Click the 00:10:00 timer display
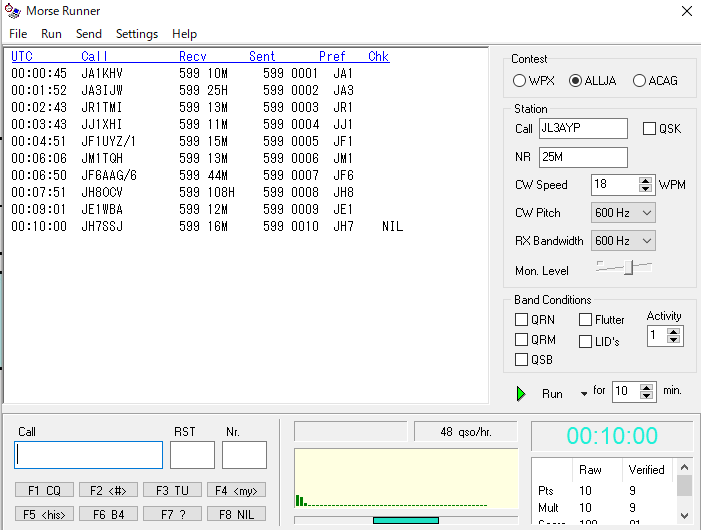Viewport: 701px width, 530px height. [612, 436]
